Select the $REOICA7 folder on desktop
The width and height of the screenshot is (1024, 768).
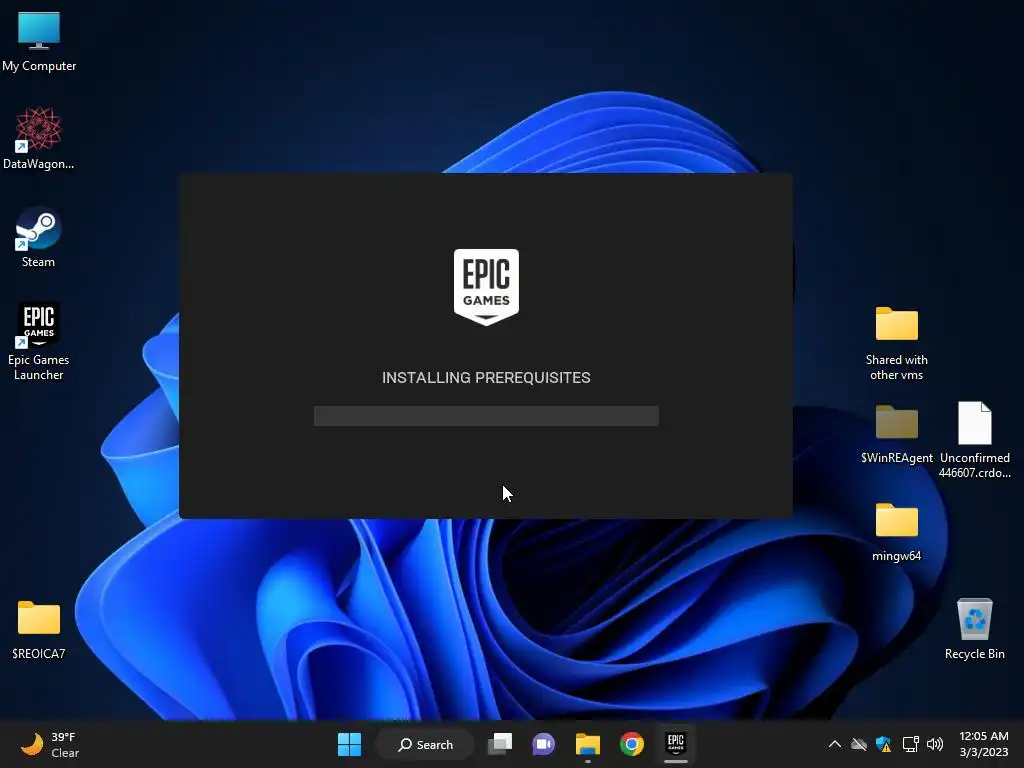tap(39, 630)
